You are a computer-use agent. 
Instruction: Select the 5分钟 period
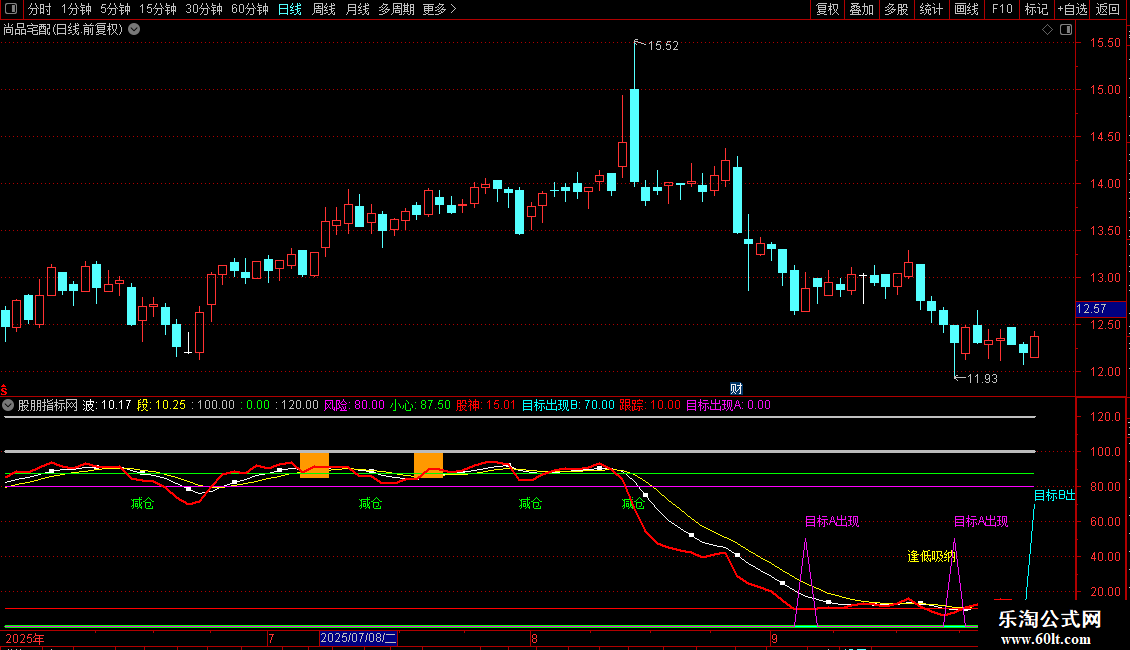(115, 9)
